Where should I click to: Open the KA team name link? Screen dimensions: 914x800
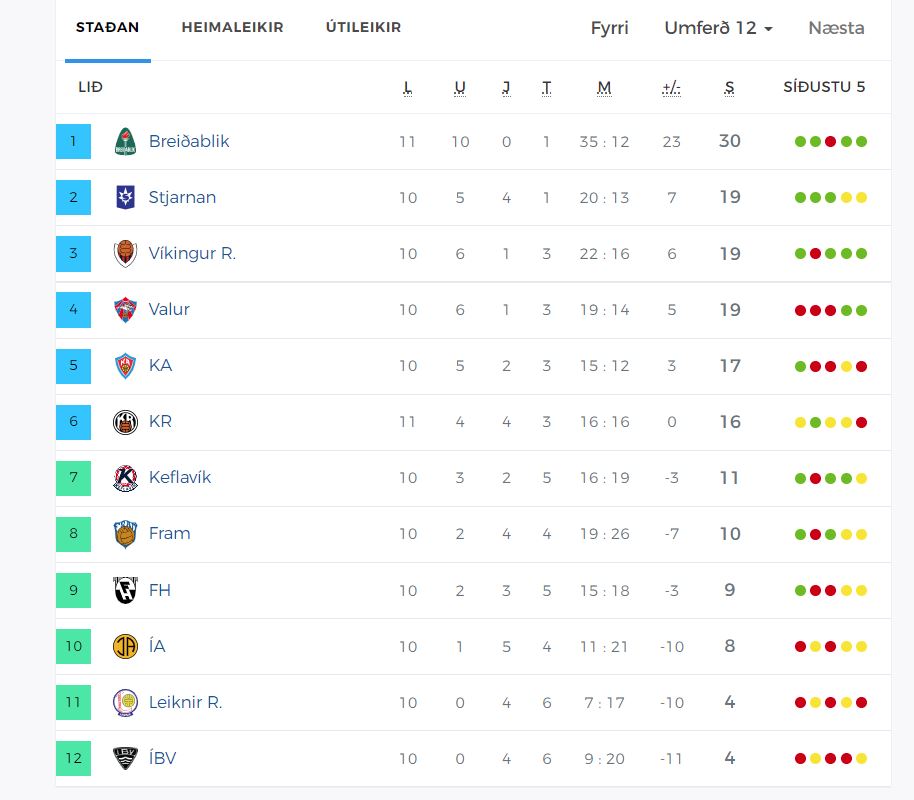pos(160,366)
